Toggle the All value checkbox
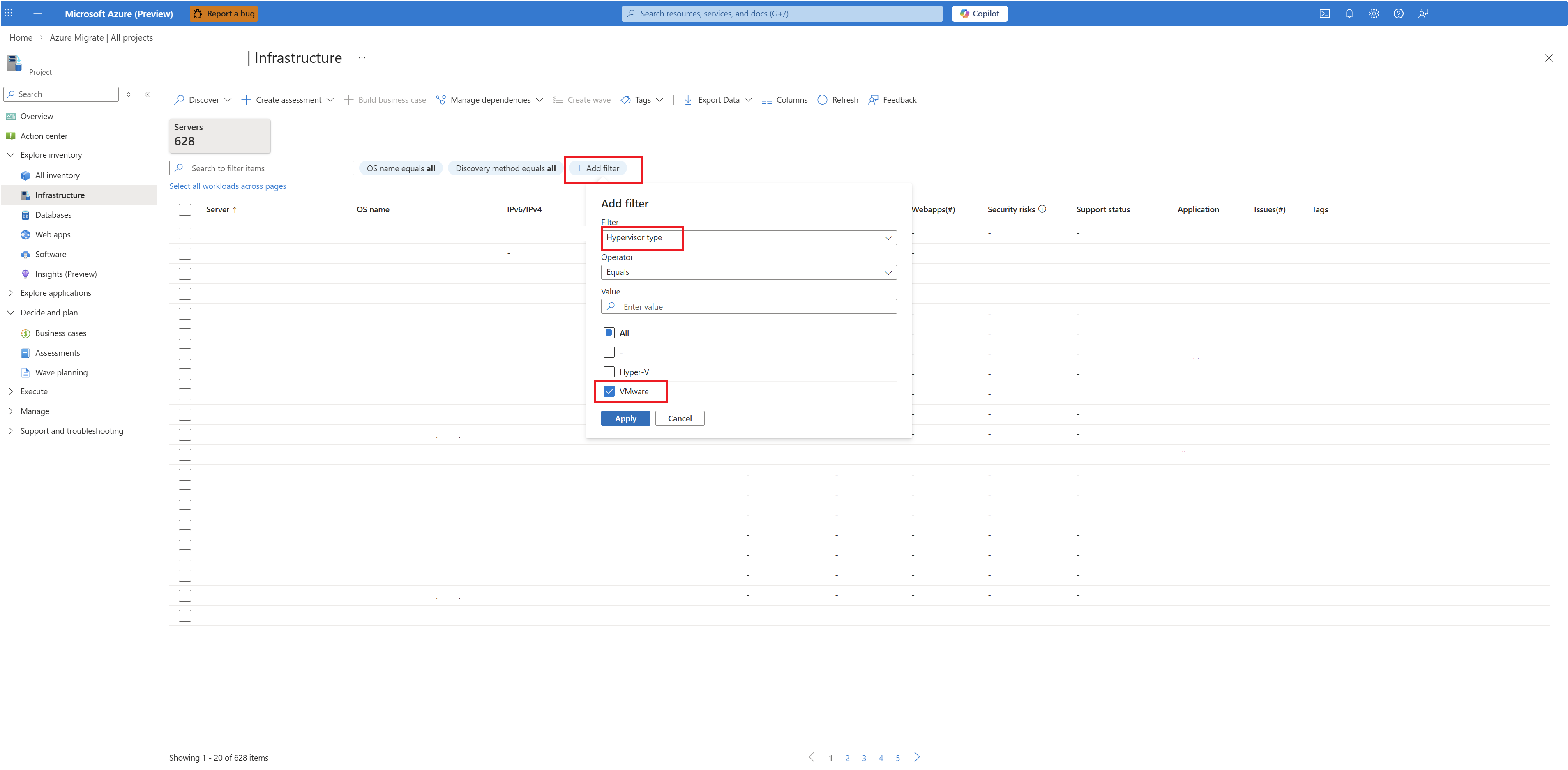The width and height of the screenshot is (1568, 770). click(x=609, y=333)
